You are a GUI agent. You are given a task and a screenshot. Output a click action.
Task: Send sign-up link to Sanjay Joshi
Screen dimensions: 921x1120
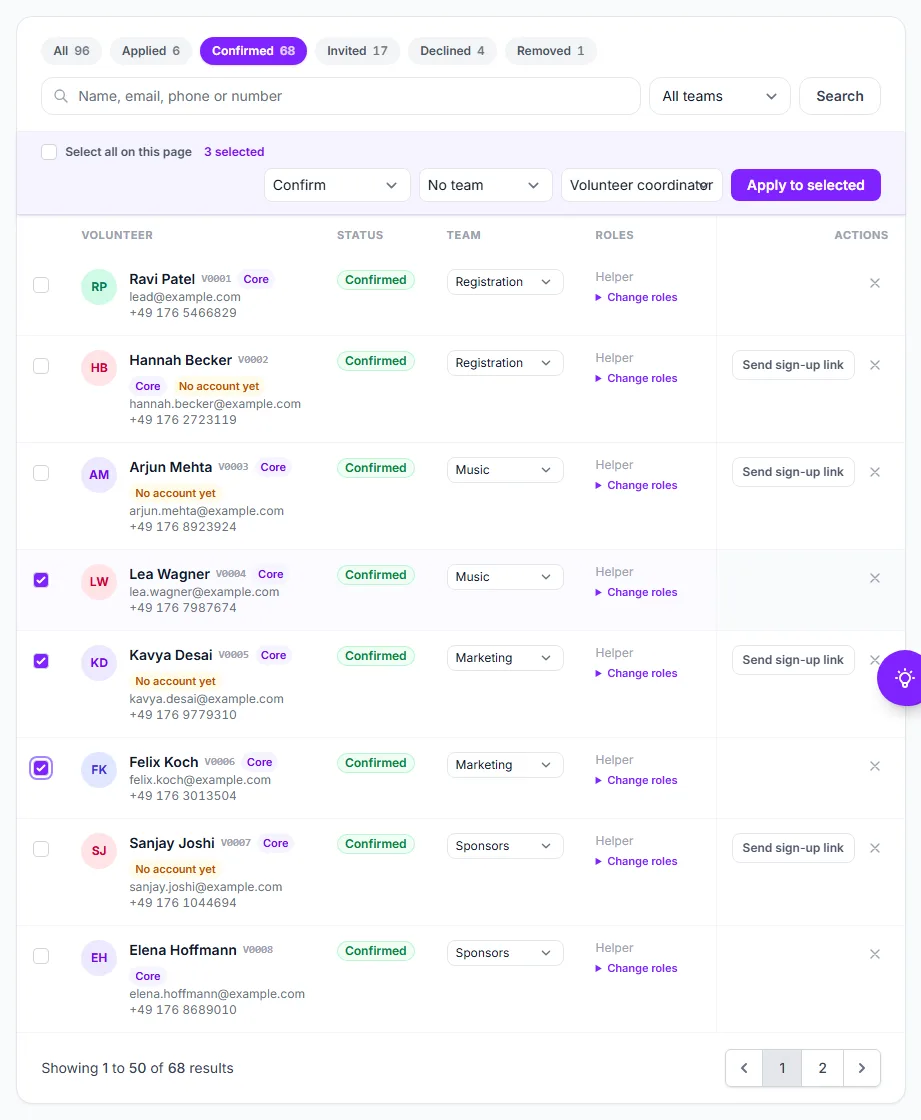793,848
